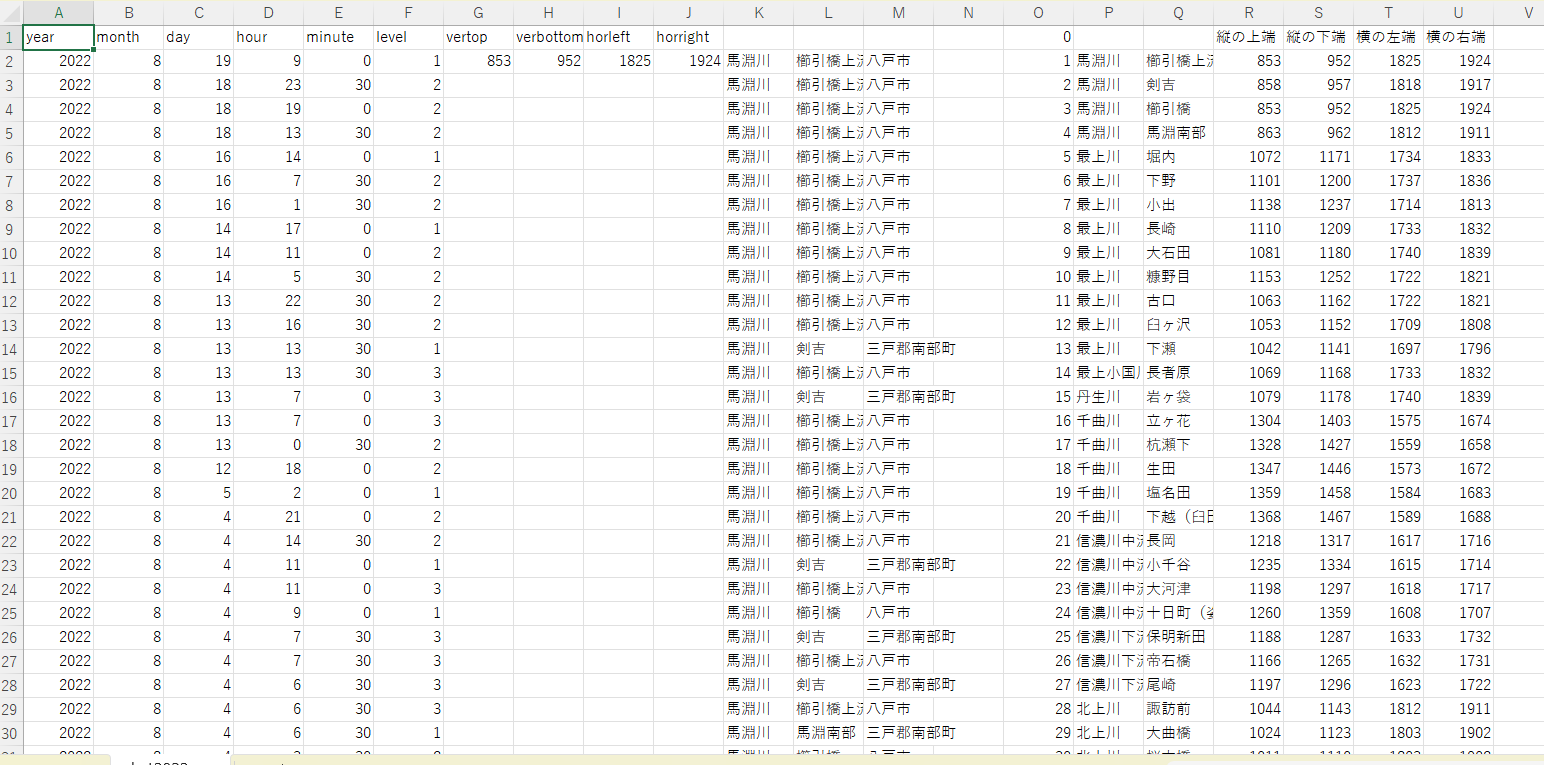Click the 'verbottom' header cell
The image size is (1544, 765).
tap(548, 37)
